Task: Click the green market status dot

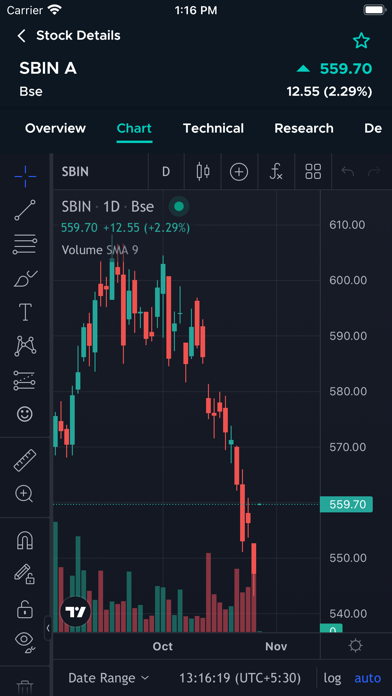Action: [179, 206]
